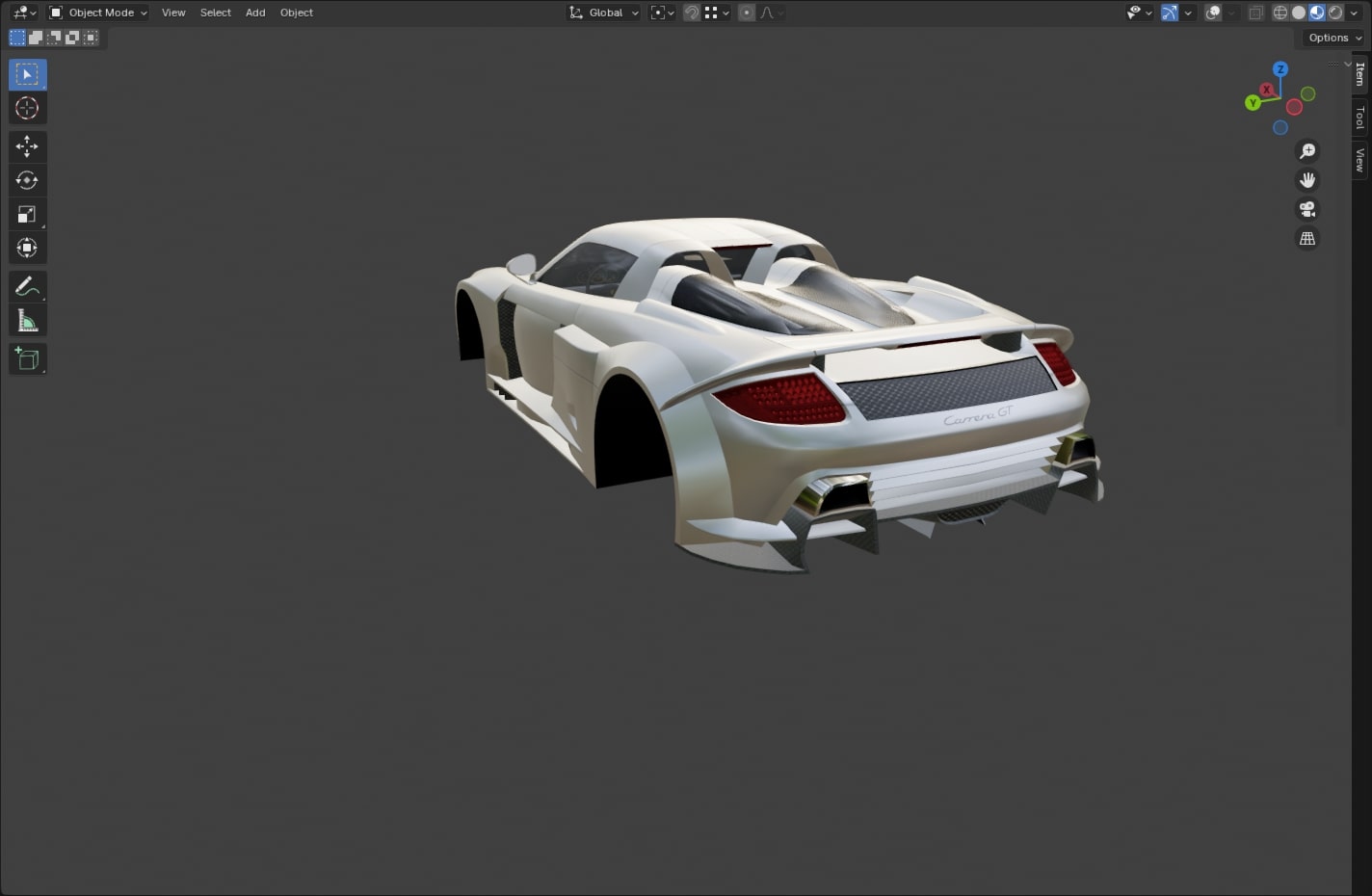Open the Object Mode dropdown

click(x=98, y=13)
